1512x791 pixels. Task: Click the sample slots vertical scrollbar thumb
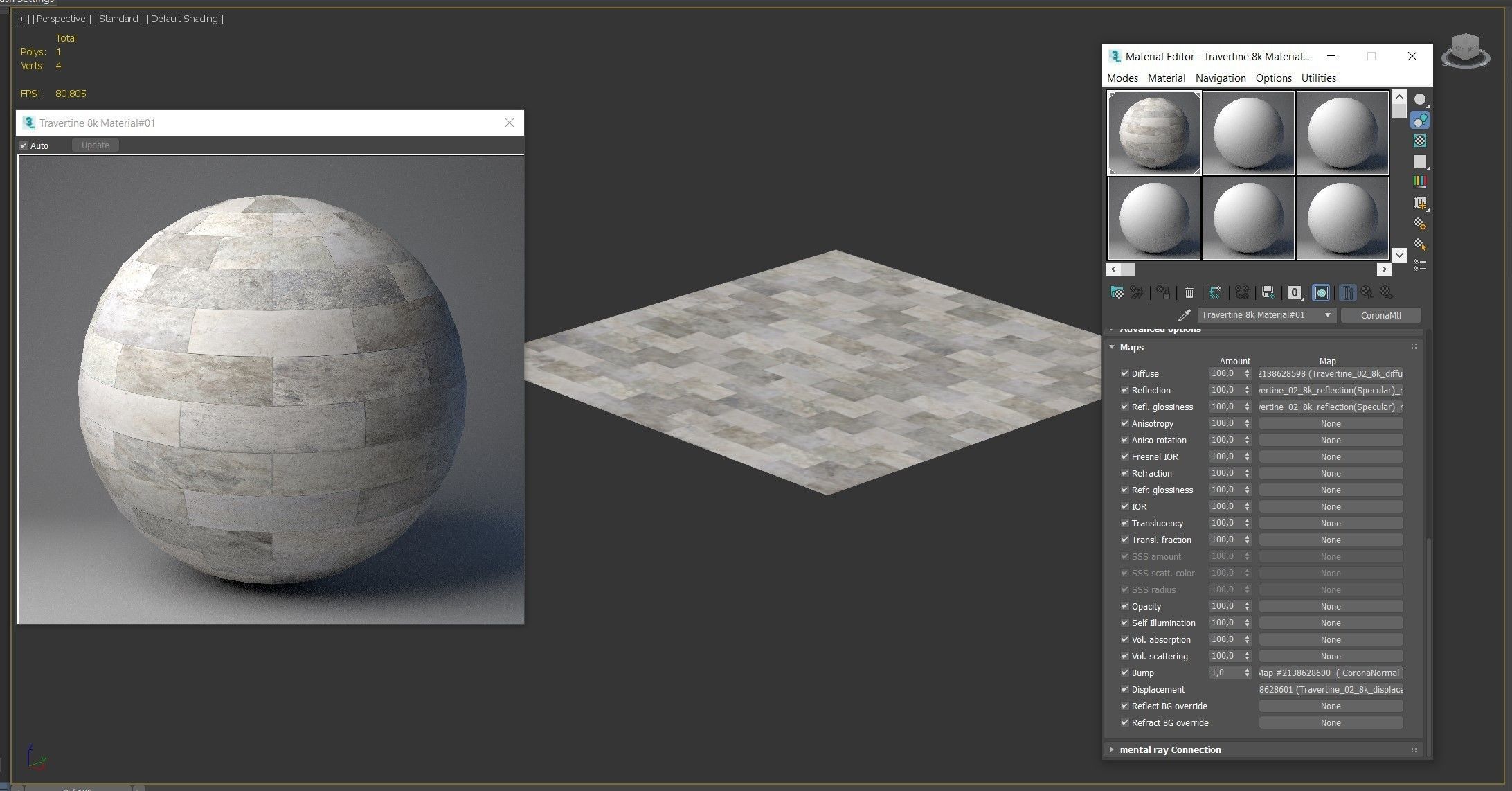click(1399, 111)
